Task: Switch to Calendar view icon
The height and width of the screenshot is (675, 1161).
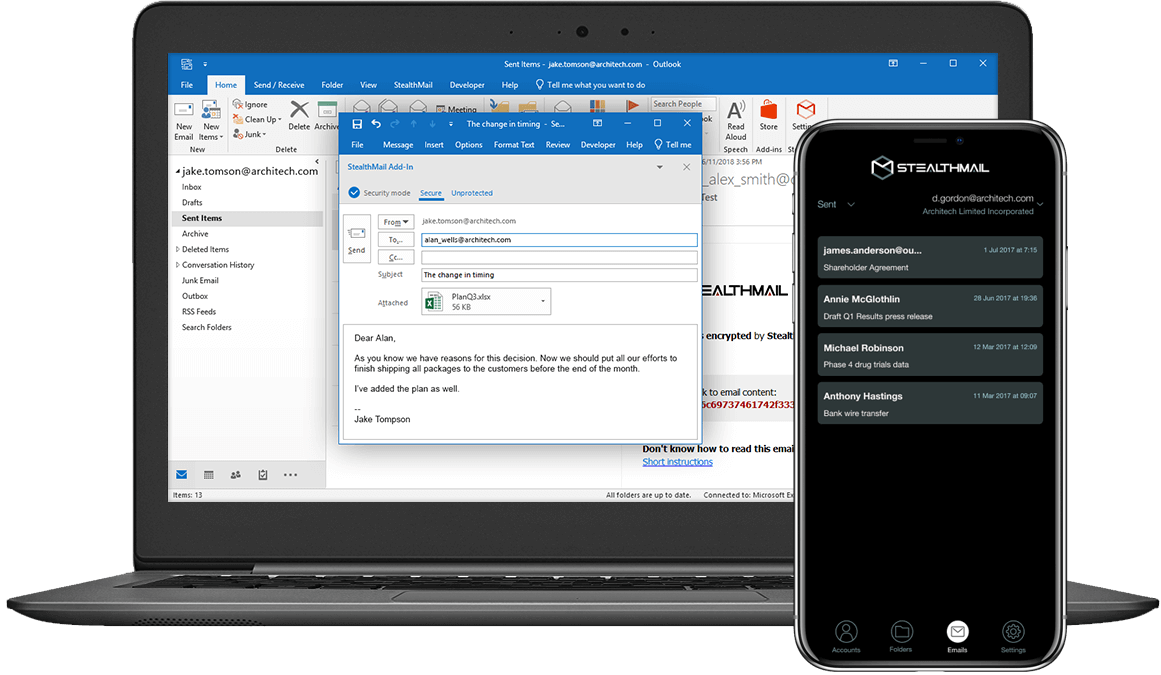Action: pos(209,475)
